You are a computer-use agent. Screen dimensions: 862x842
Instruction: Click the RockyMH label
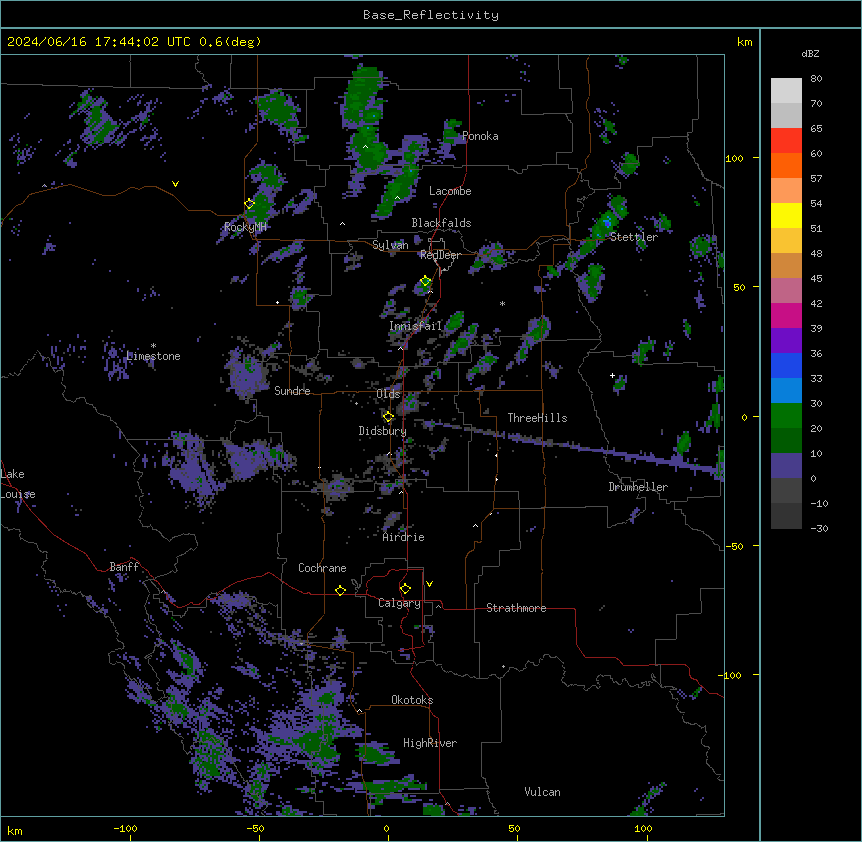tap(245, 227)
